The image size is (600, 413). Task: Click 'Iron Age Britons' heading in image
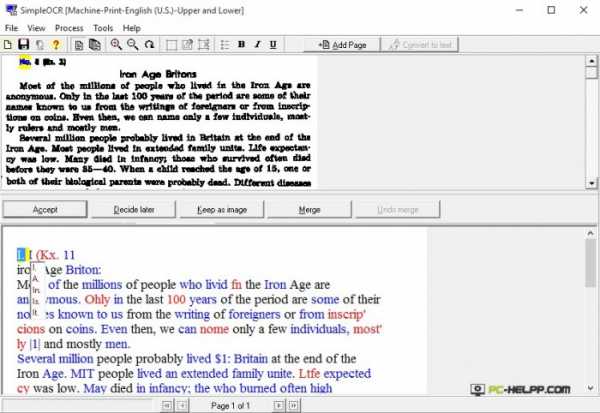coord(158,74)
